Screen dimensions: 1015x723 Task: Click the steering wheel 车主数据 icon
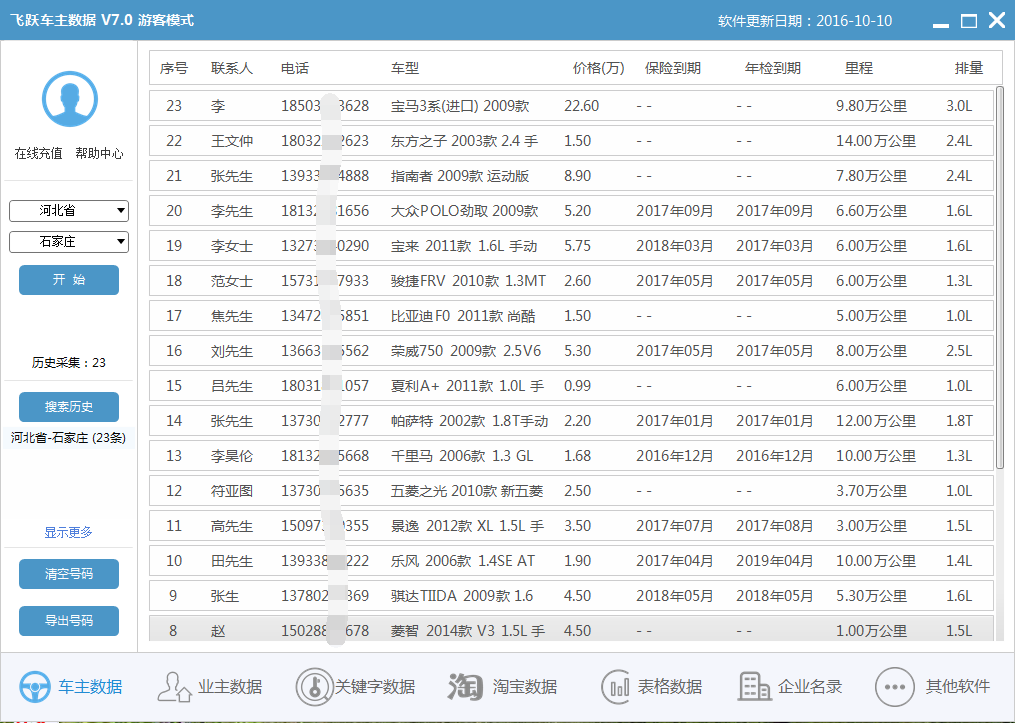[x=36, y=687]
